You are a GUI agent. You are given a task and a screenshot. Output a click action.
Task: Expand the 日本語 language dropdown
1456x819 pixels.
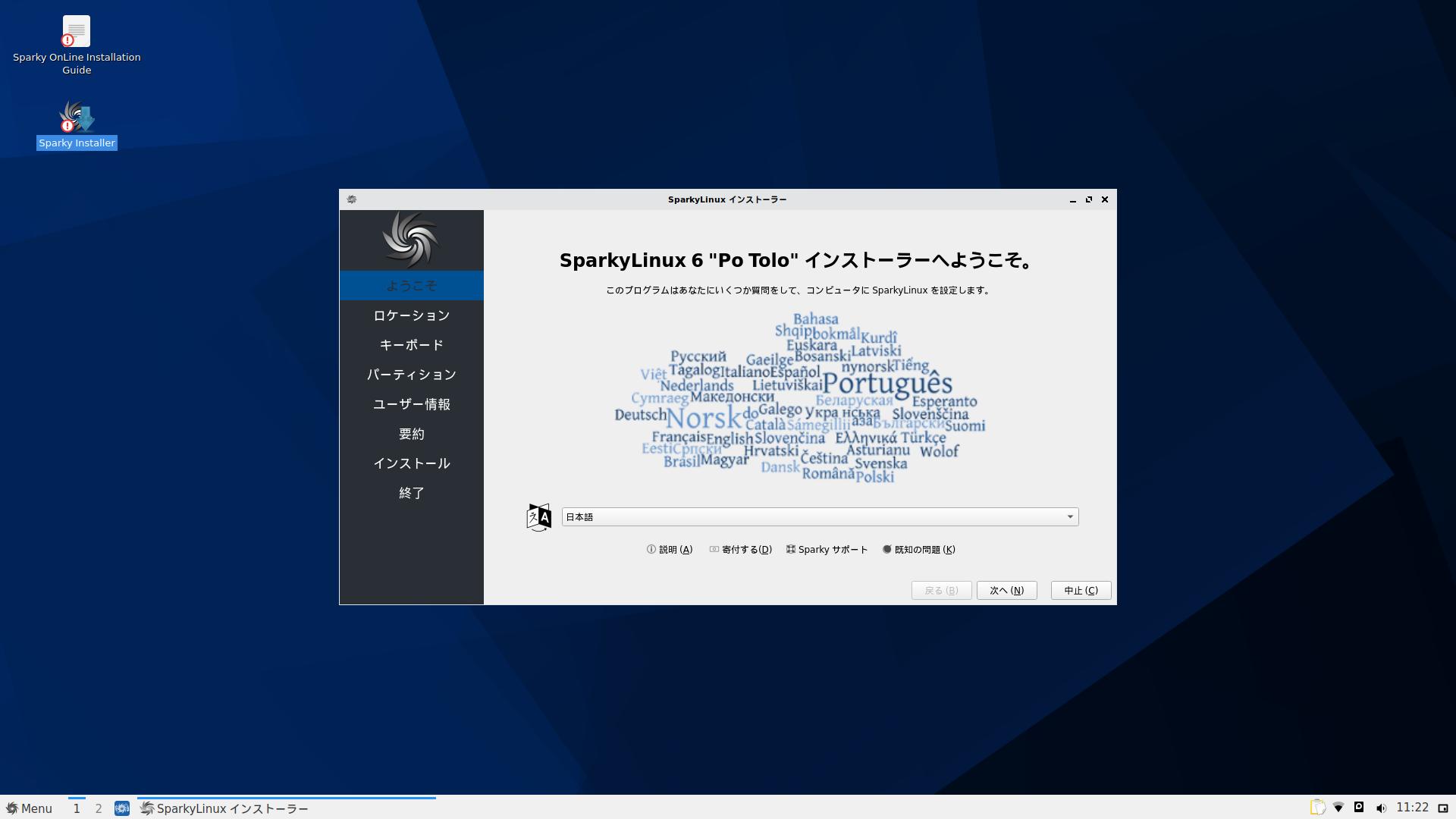(x=819, y=517)
